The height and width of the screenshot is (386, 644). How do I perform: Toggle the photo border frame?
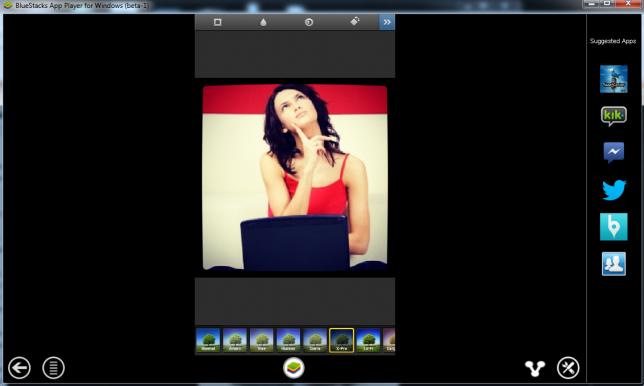click(x=217, y=22)
